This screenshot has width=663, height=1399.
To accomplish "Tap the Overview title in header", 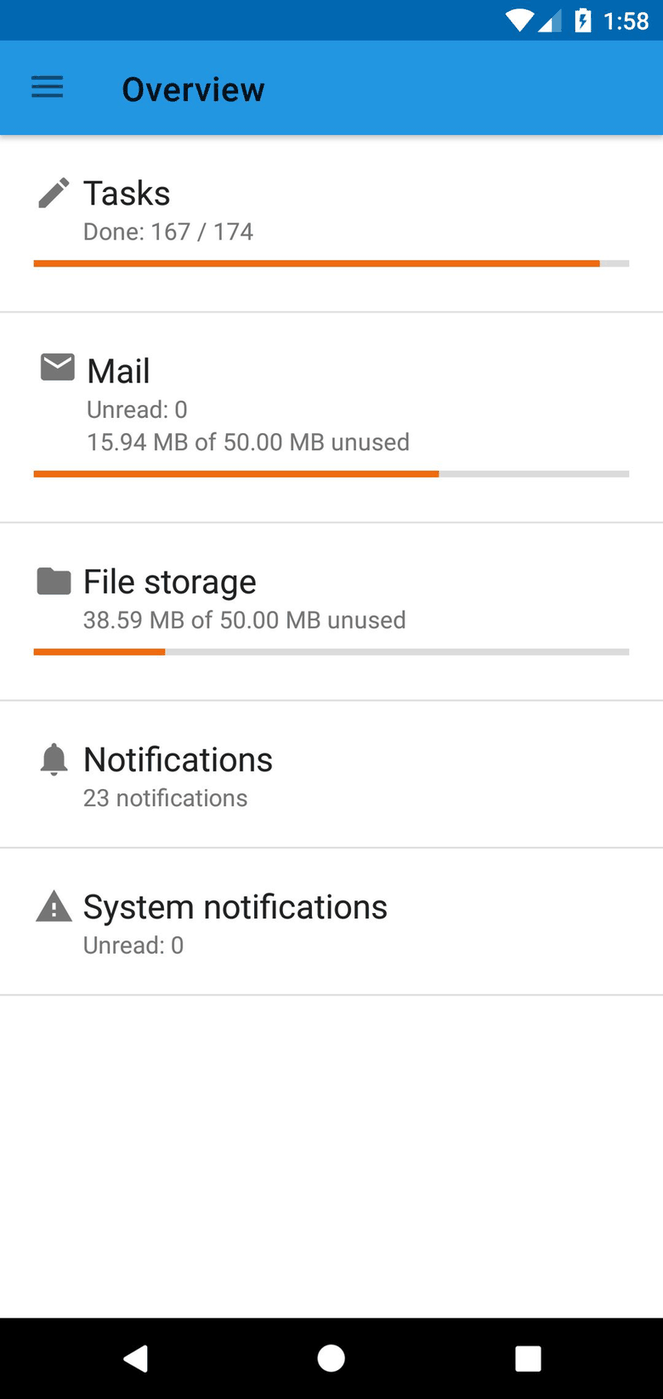I will 193,89.
